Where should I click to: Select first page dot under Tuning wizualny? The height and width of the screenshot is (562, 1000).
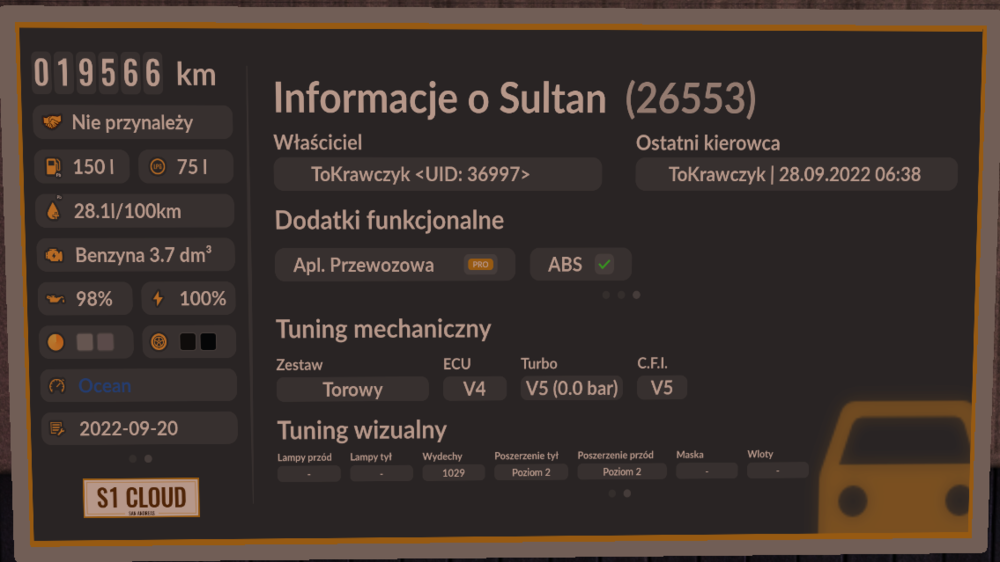[x=612, y=494]
